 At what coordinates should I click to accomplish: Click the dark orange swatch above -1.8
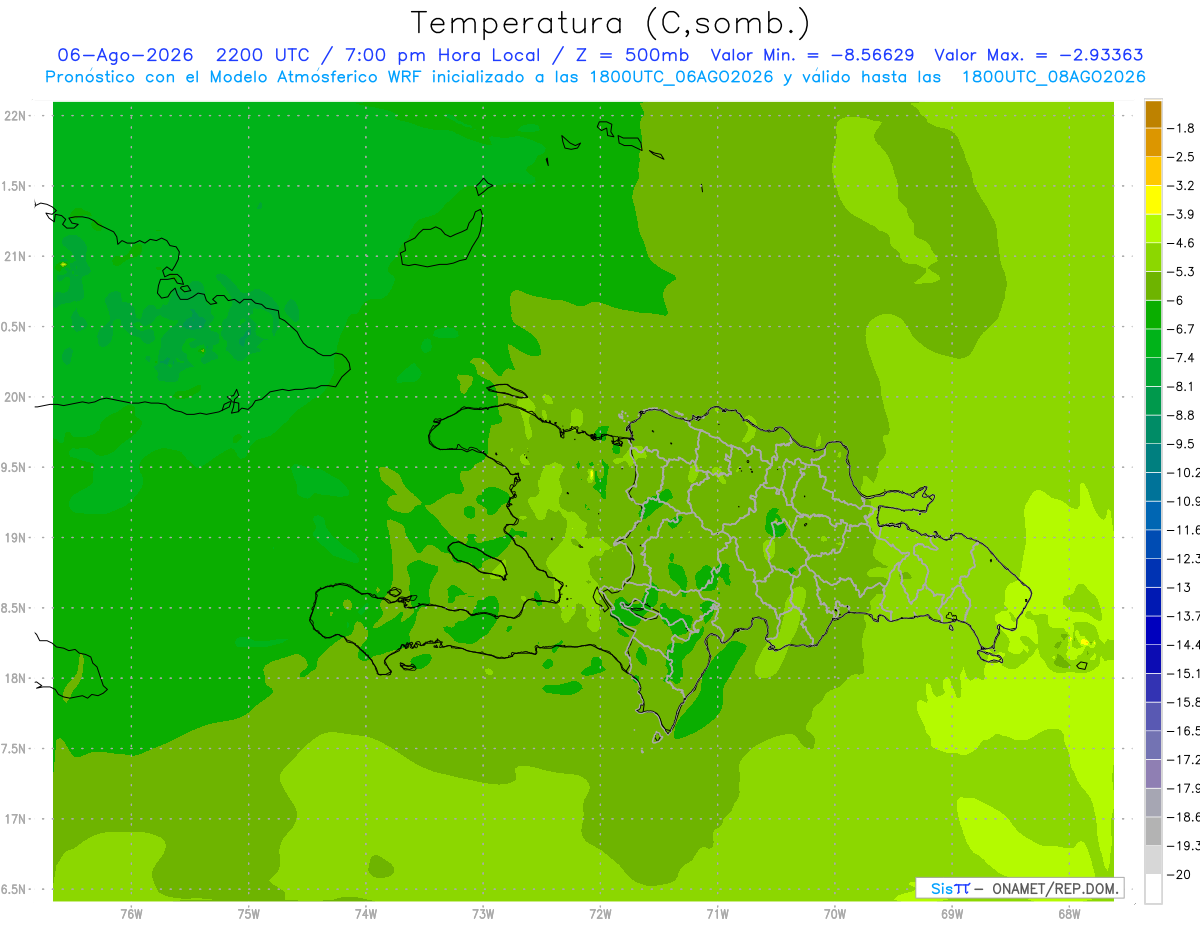click(1153, 114)
